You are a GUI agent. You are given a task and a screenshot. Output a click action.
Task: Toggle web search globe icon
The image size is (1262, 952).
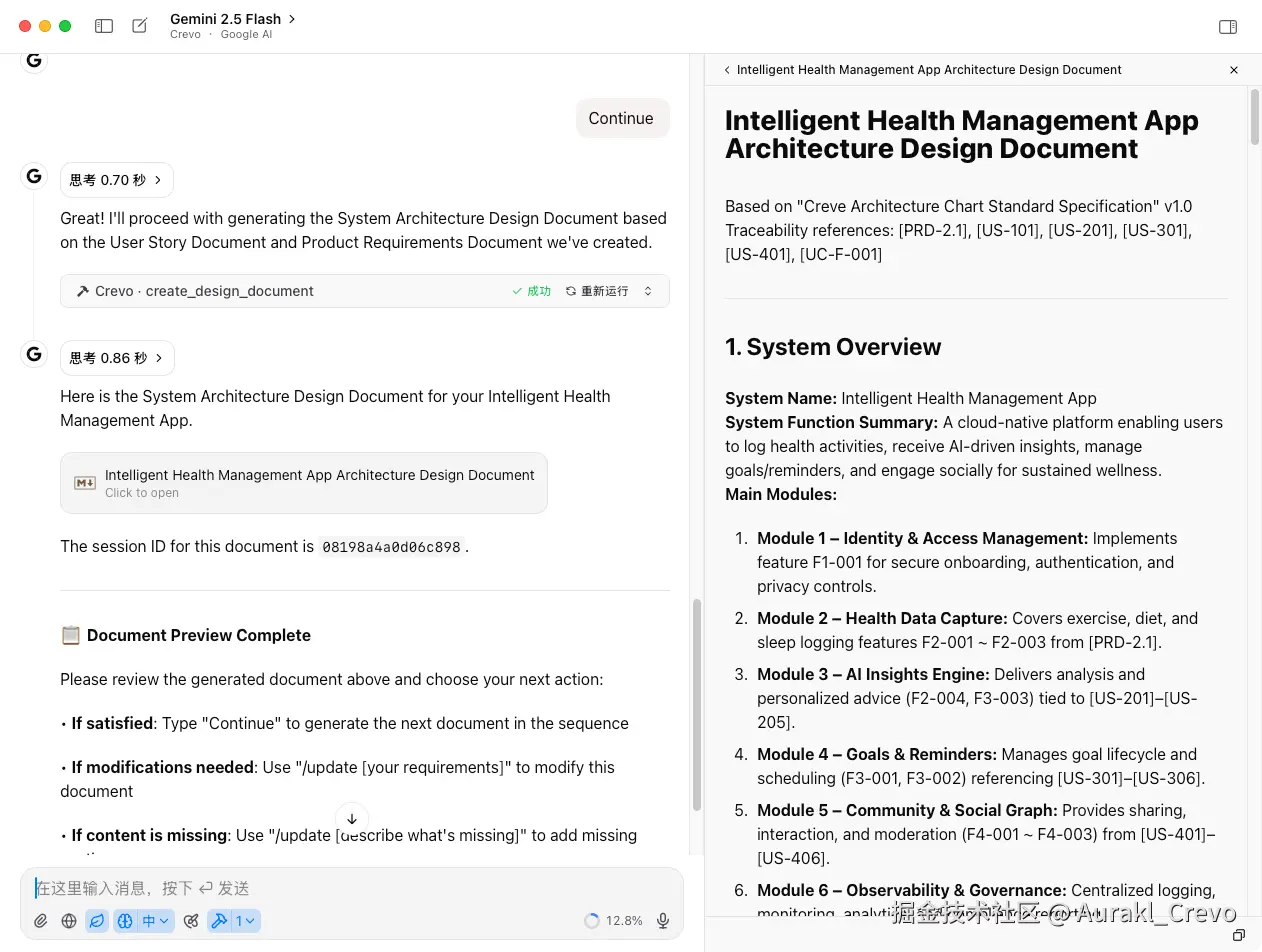point(69,921)
